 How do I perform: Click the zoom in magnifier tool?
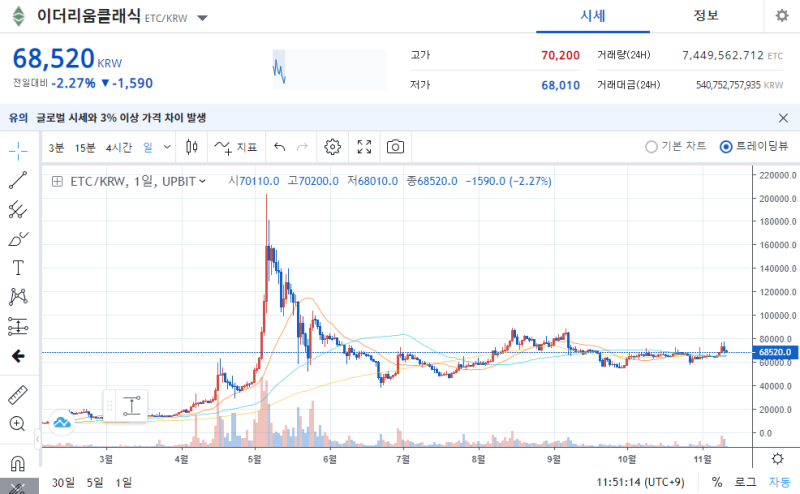point(17,424)
